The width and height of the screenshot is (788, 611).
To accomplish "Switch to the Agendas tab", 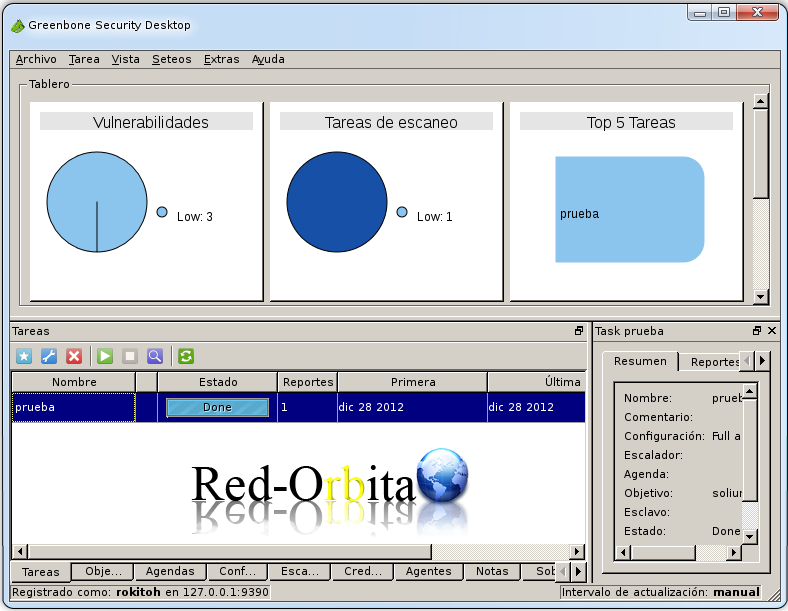I will [x=170, y=571].
